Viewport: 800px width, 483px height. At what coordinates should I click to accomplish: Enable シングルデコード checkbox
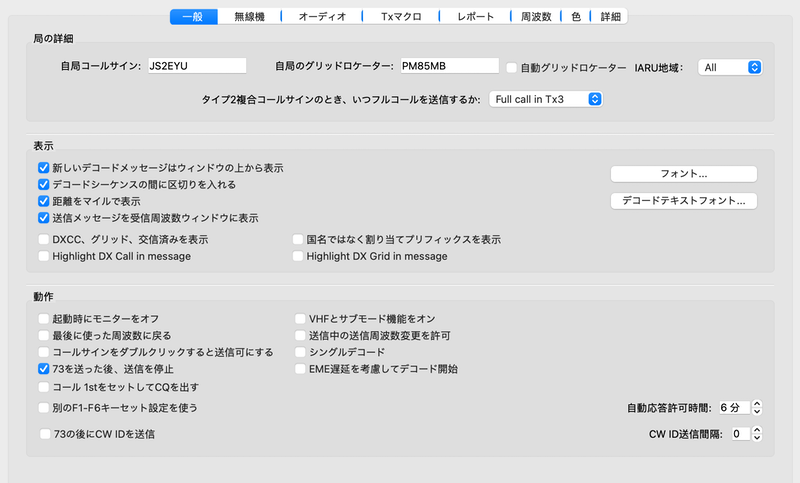coord(299,352)
